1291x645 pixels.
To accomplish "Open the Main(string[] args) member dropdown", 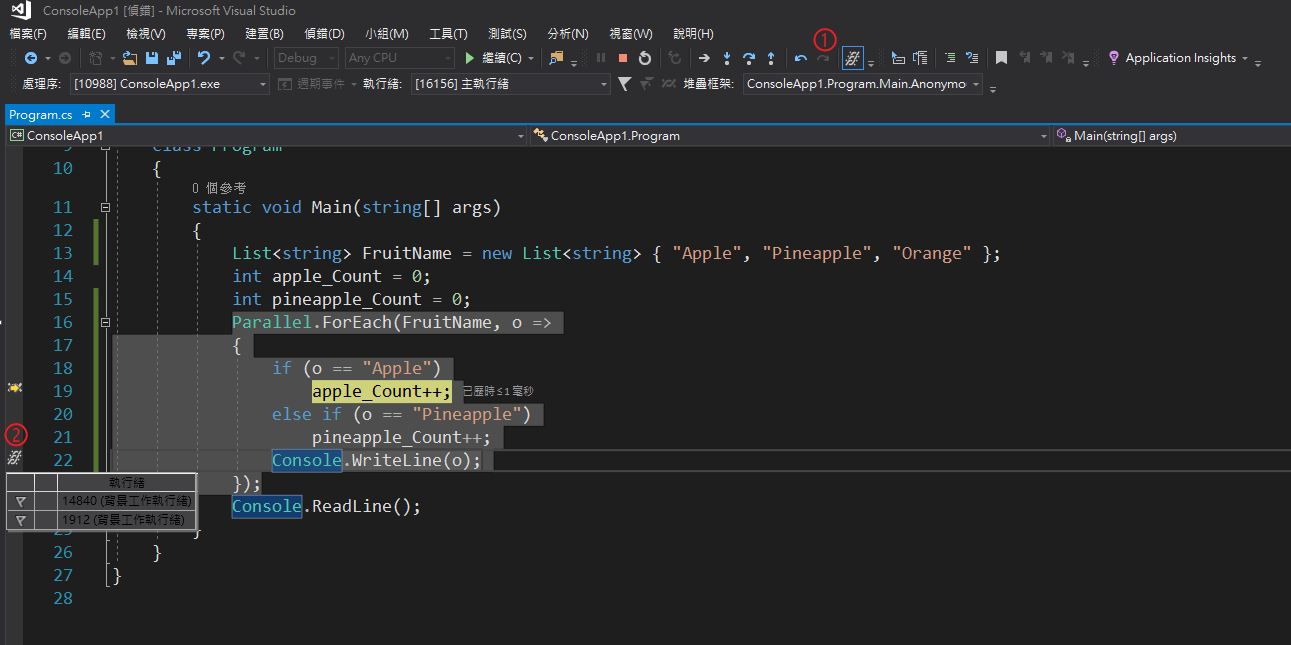I will pos(1171,135).
